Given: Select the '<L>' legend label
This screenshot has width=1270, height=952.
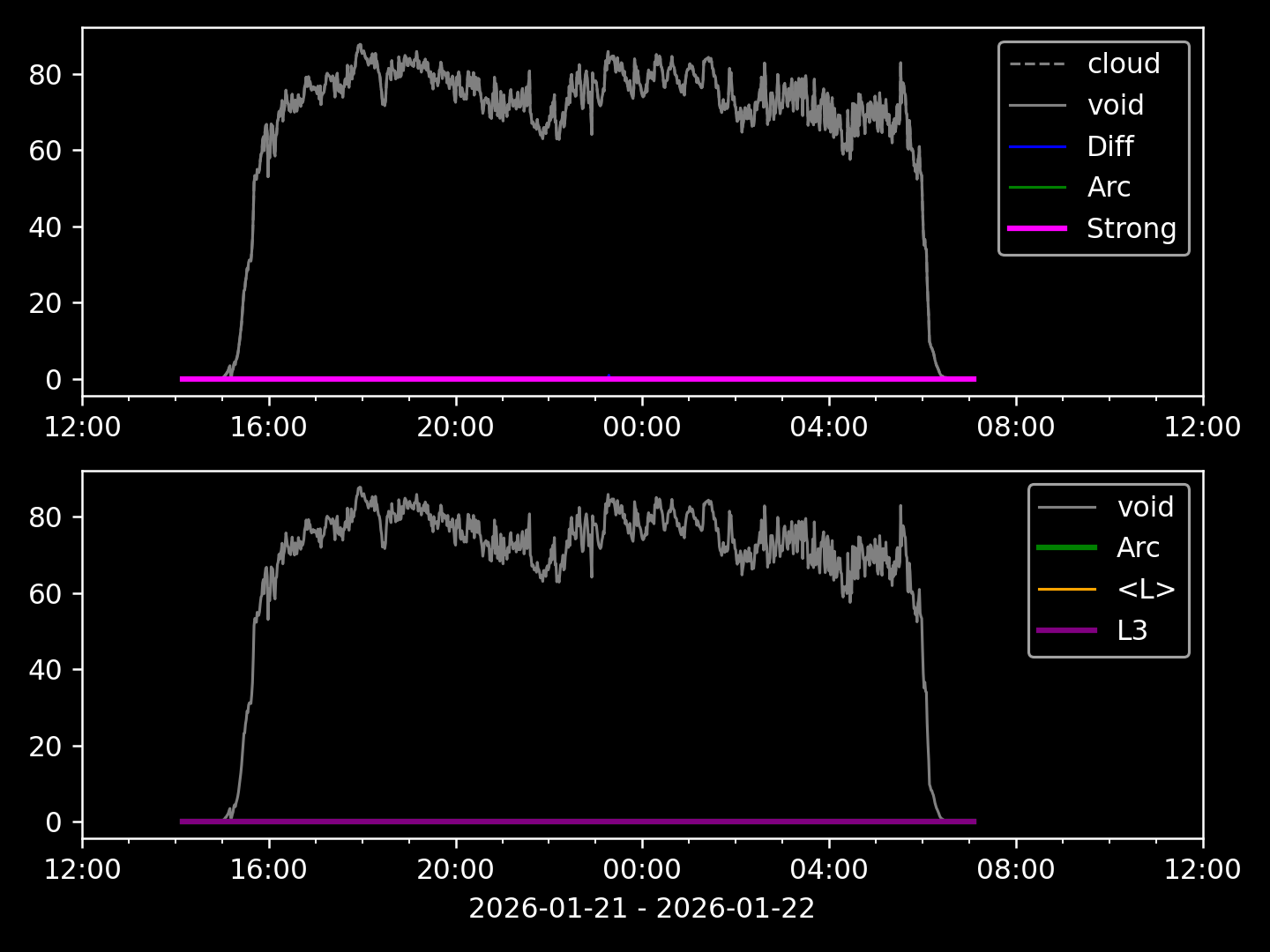Looking at the screenshot, I should (1146, 589).
